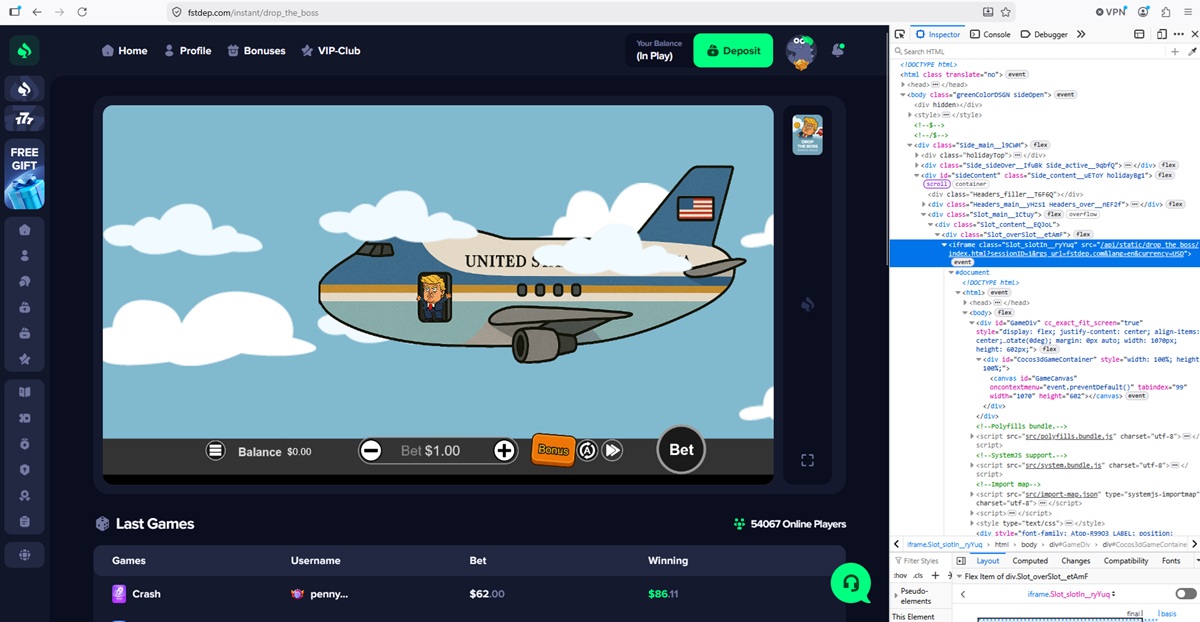Click the home icon in left sidebar

(24, 229)
